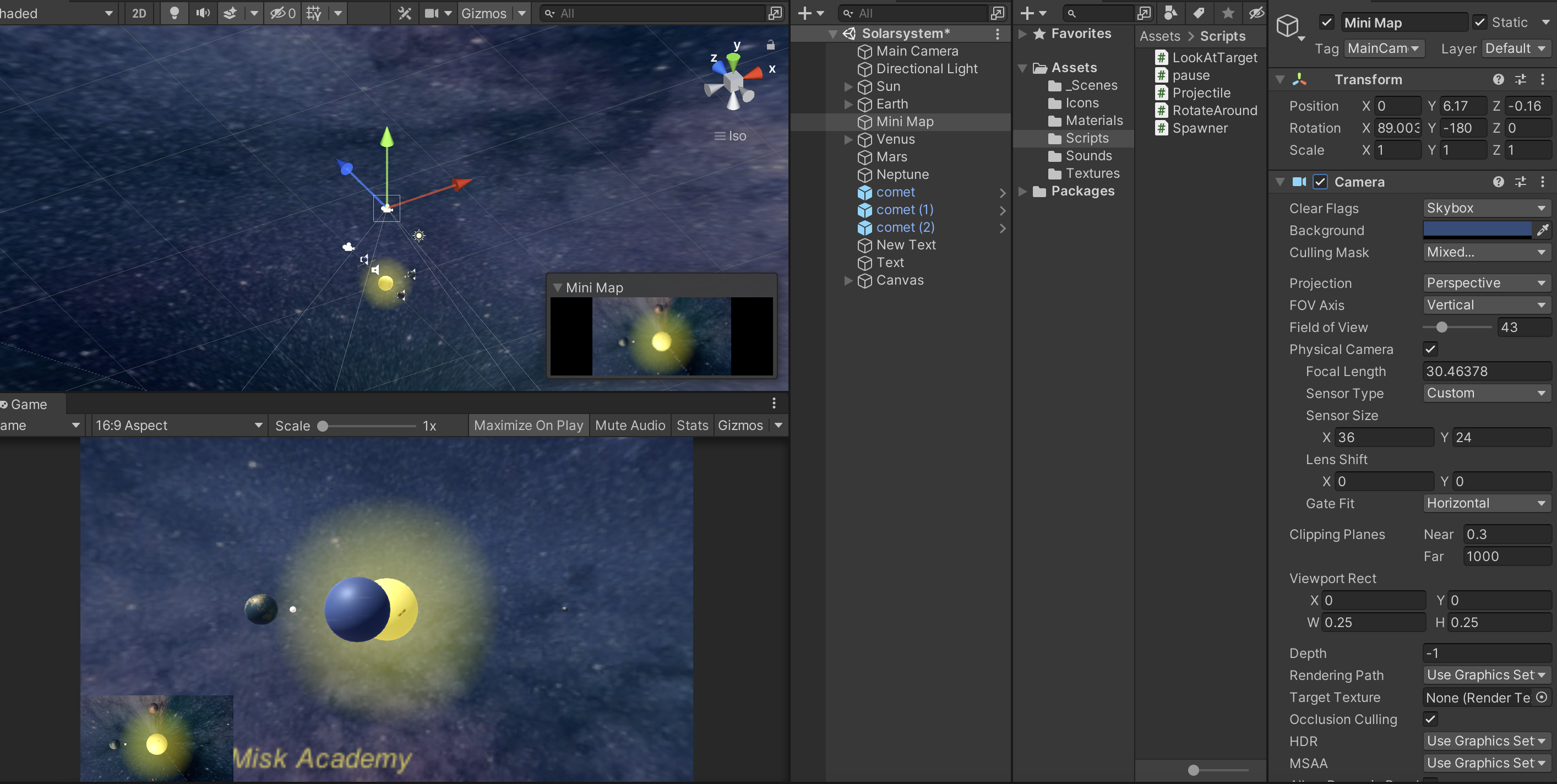
Task: Click Hierarchy create plus button
Action: [804, 13]
